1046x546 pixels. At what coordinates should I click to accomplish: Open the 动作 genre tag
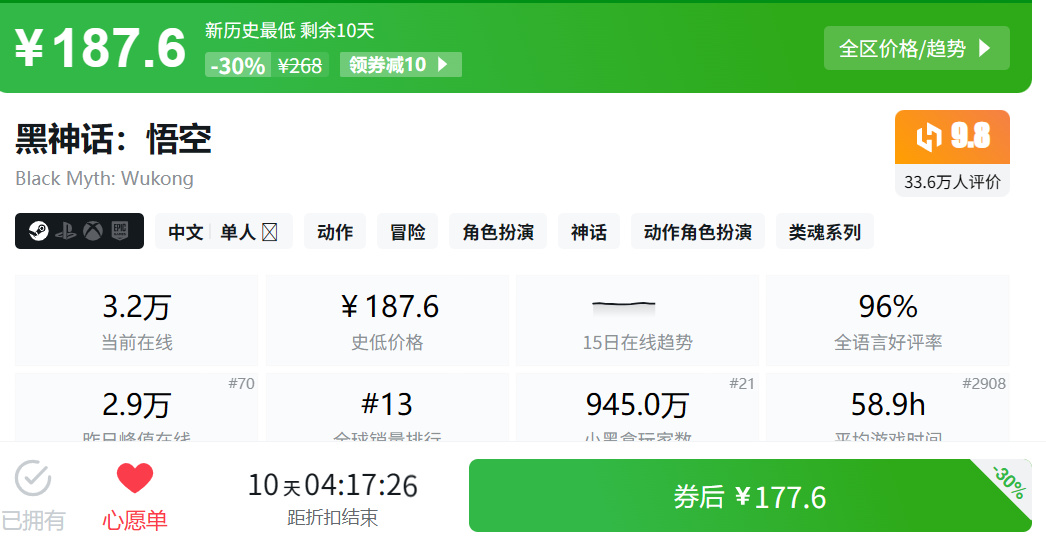coord(335,232)
